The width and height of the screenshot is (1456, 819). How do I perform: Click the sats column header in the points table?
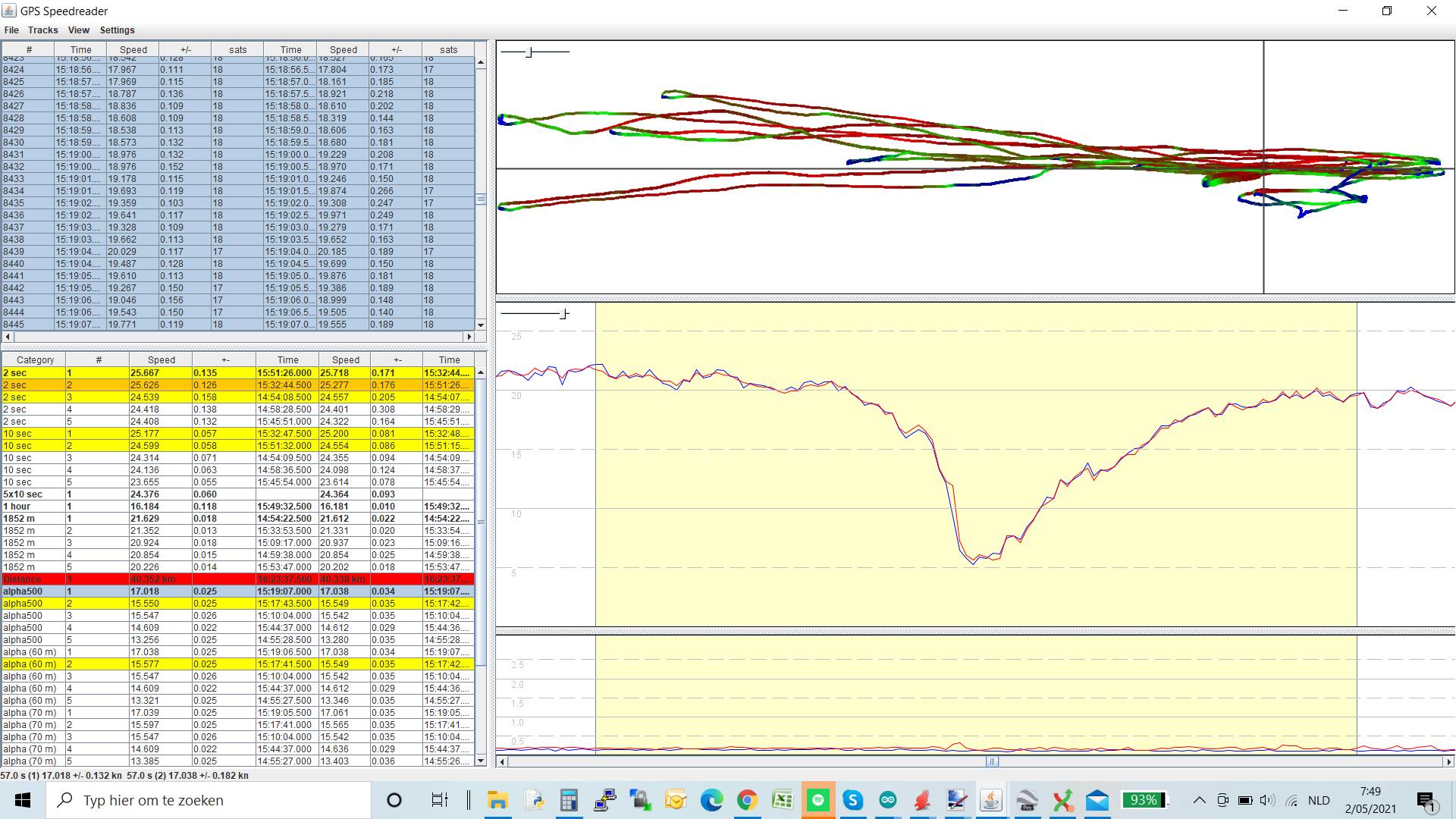point(237,50)
